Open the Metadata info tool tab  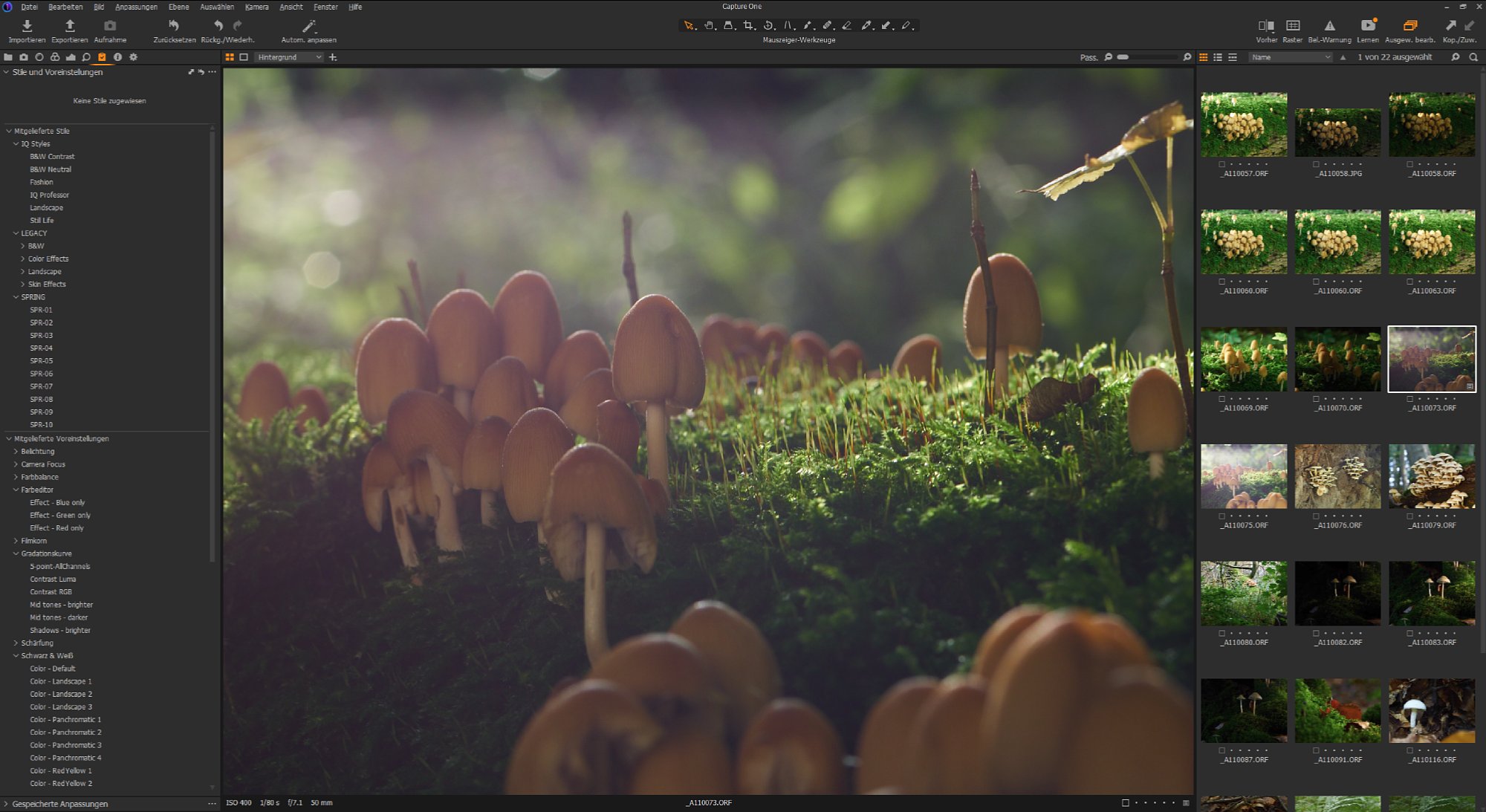pyautogui.click(x=117, y=57)
